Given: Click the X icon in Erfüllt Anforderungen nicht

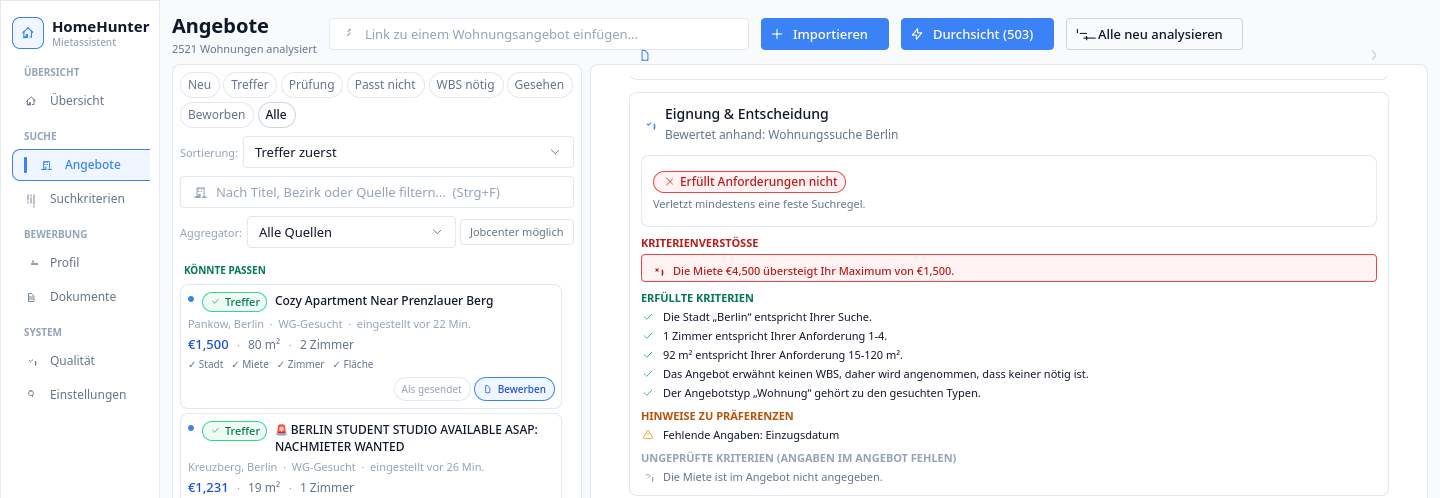Looking at the screenshot, I should pyautogui.click(x=669, y=182).
